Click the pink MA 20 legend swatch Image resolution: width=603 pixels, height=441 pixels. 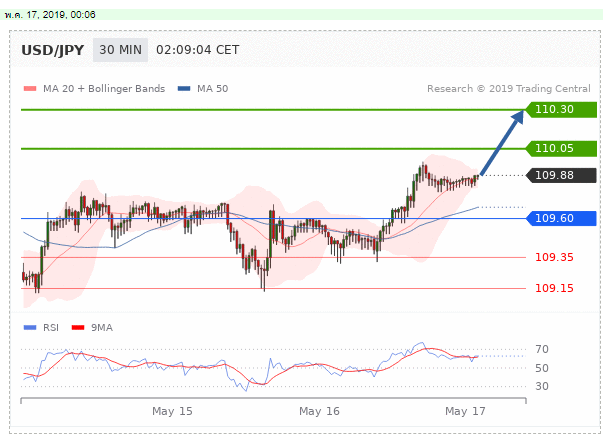(30, 89)
